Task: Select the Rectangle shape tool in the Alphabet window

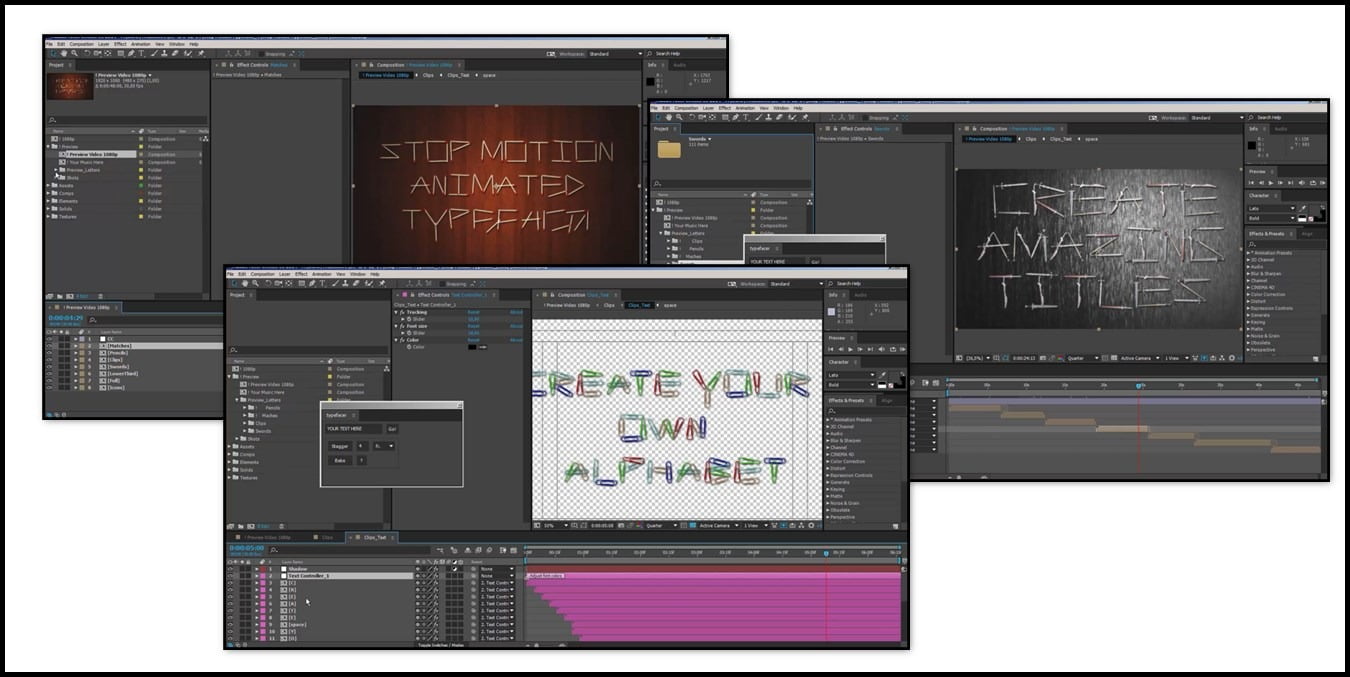Action: (x=302, y=284)
